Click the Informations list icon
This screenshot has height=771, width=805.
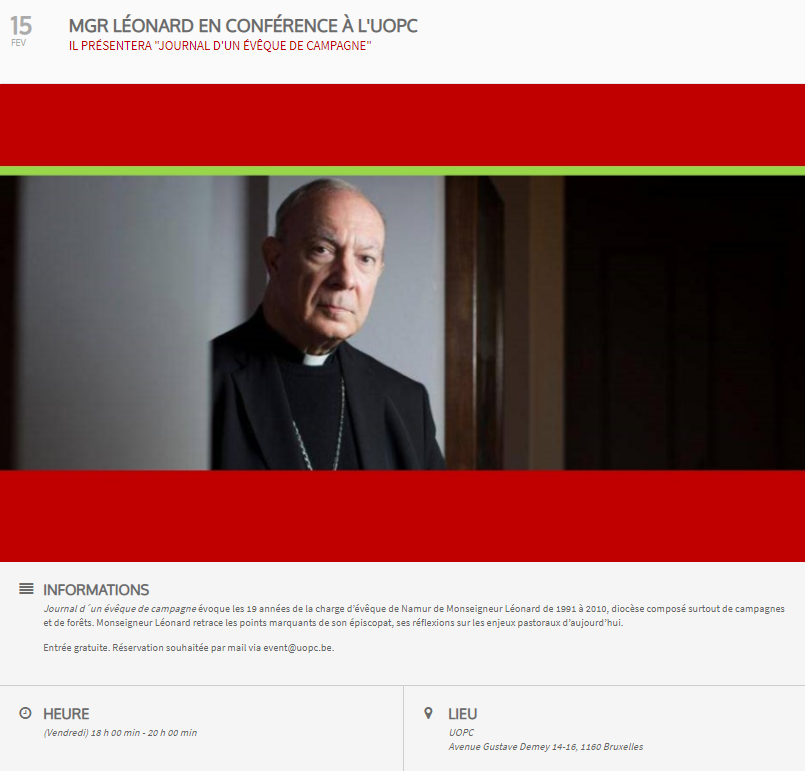26,589
